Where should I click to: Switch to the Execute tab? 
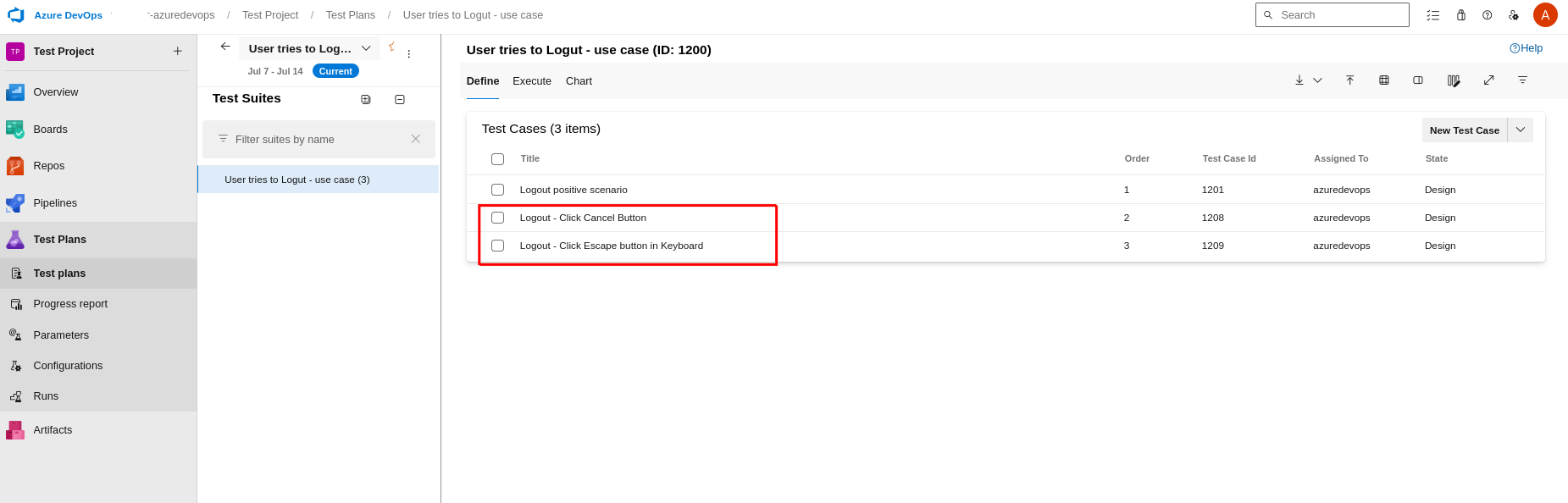[531, 81]
